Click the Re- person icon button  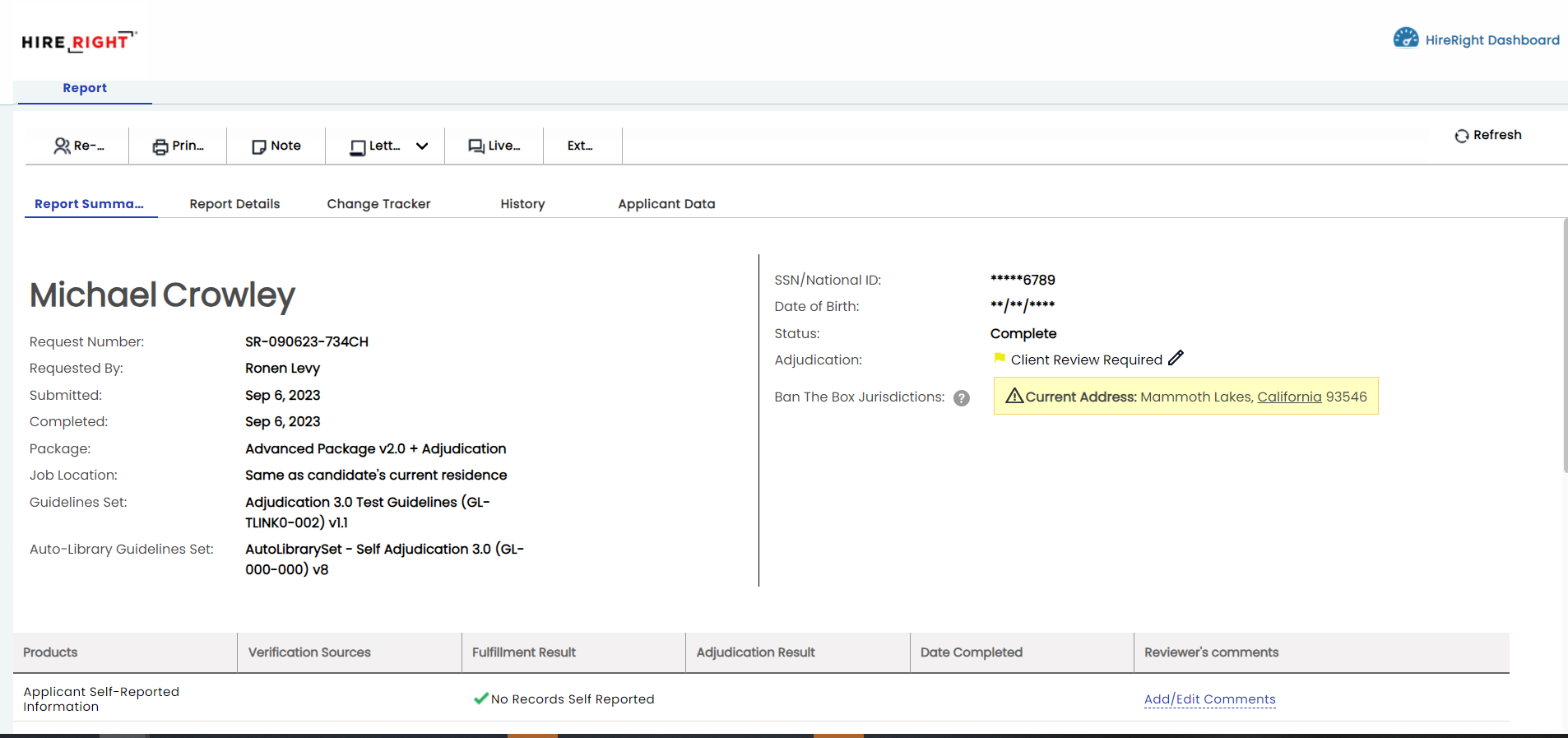(x=78, y=146)
